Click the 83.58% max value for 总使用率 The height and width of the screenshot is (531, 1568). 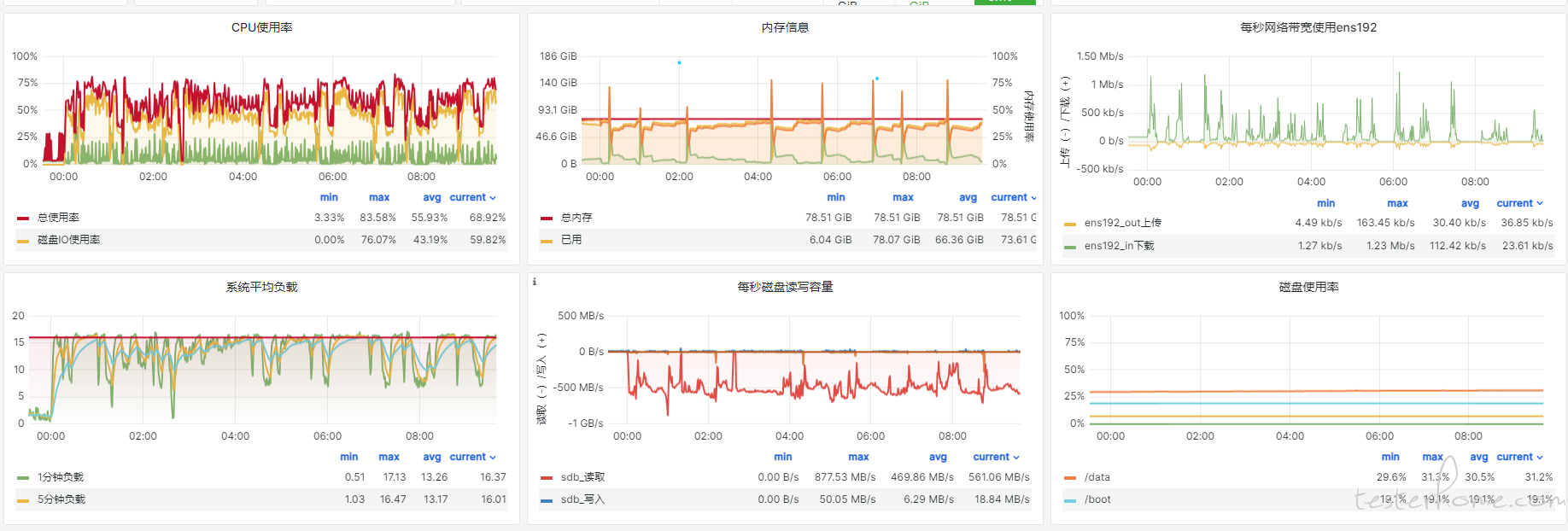click(x=377, y=218)
